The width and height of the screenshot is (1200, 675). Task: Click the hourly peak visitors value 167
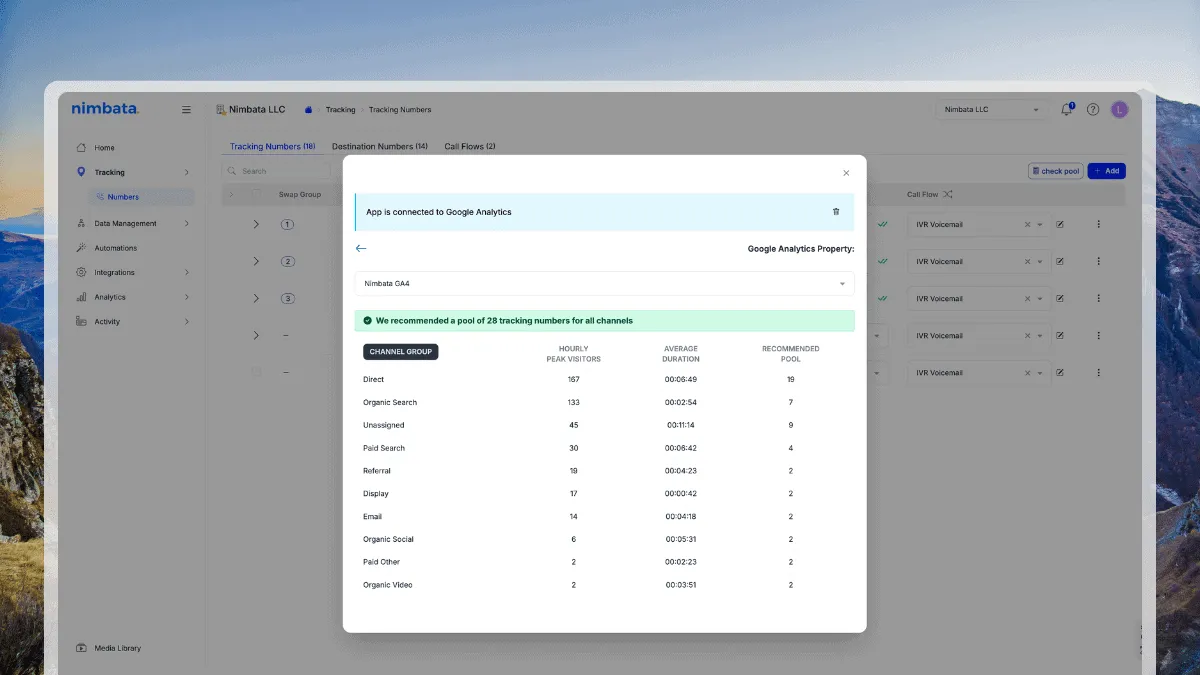(x=573, y=379)
